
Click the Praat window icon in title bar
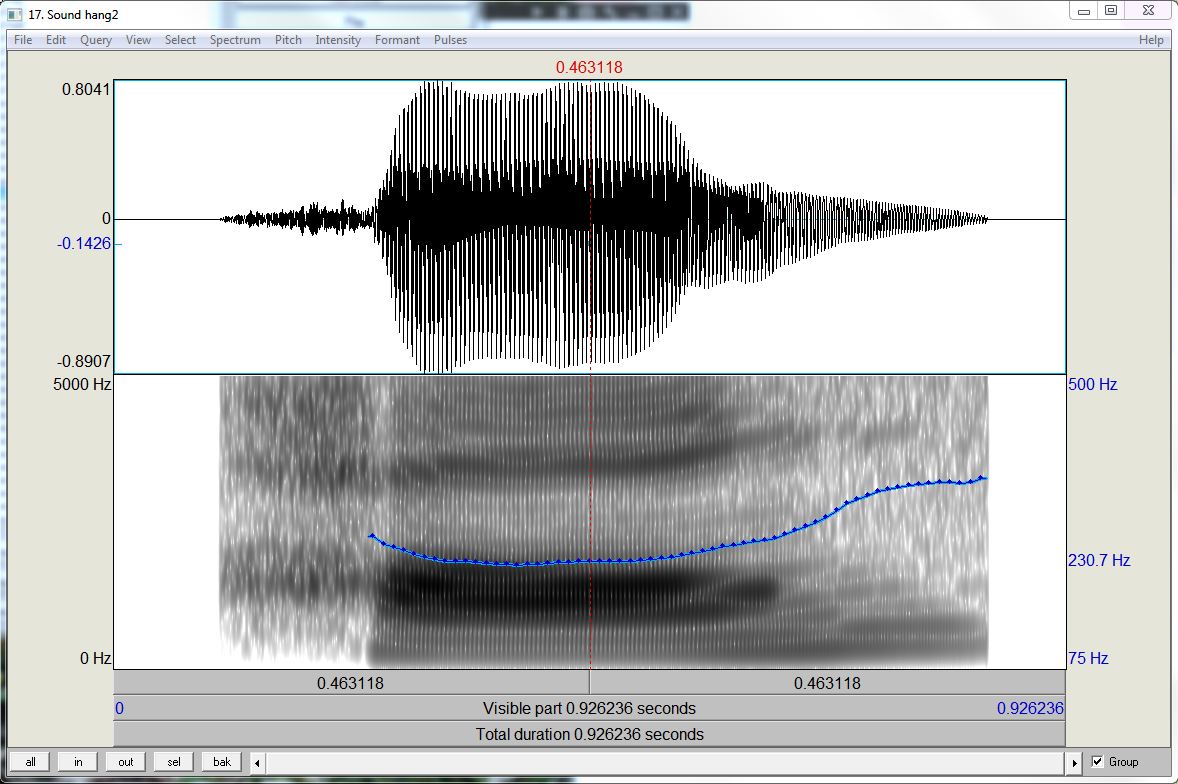click(x=14, y=14)
